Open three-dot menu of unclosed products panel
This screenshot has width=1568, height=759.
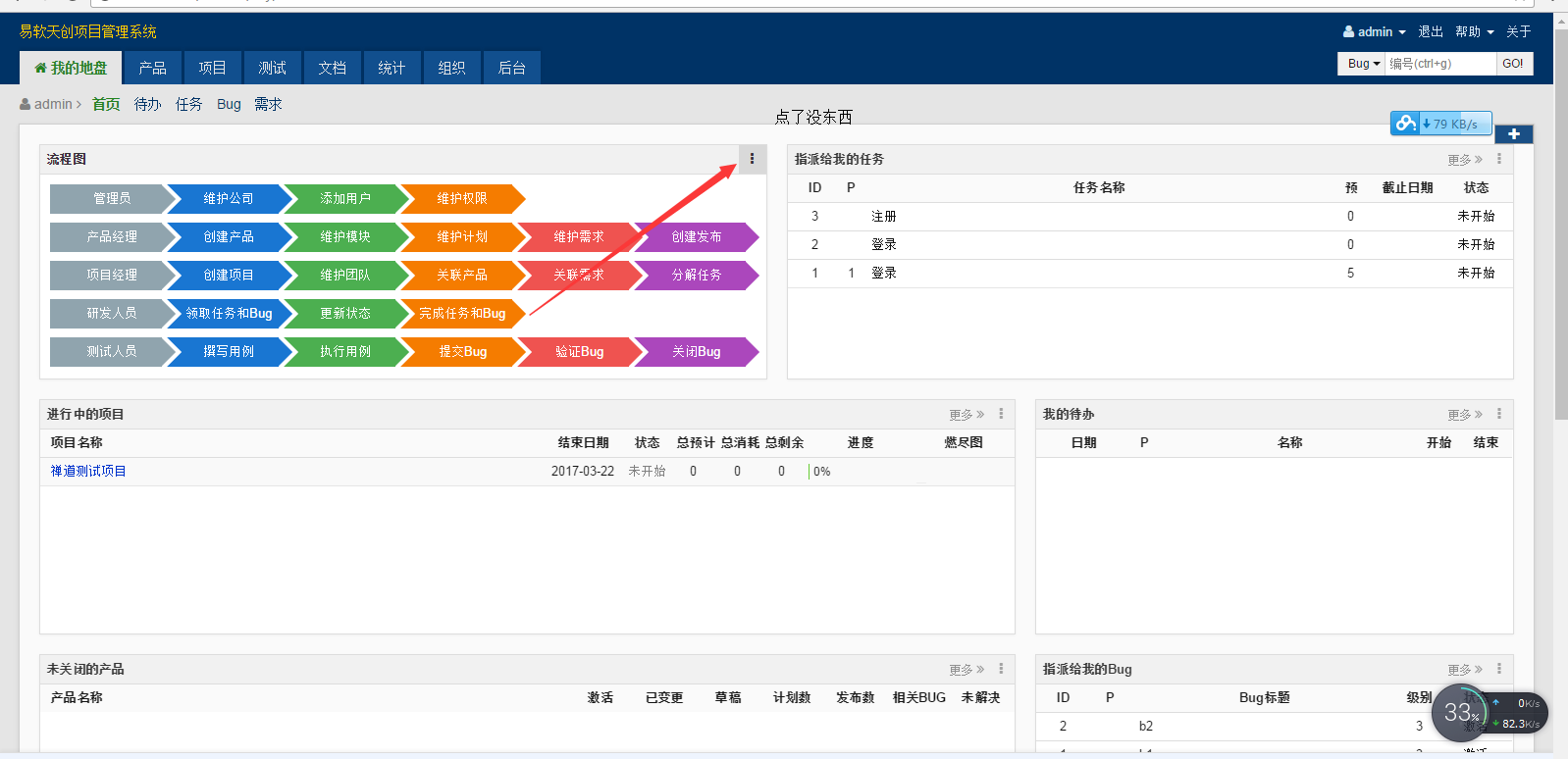1000,669
